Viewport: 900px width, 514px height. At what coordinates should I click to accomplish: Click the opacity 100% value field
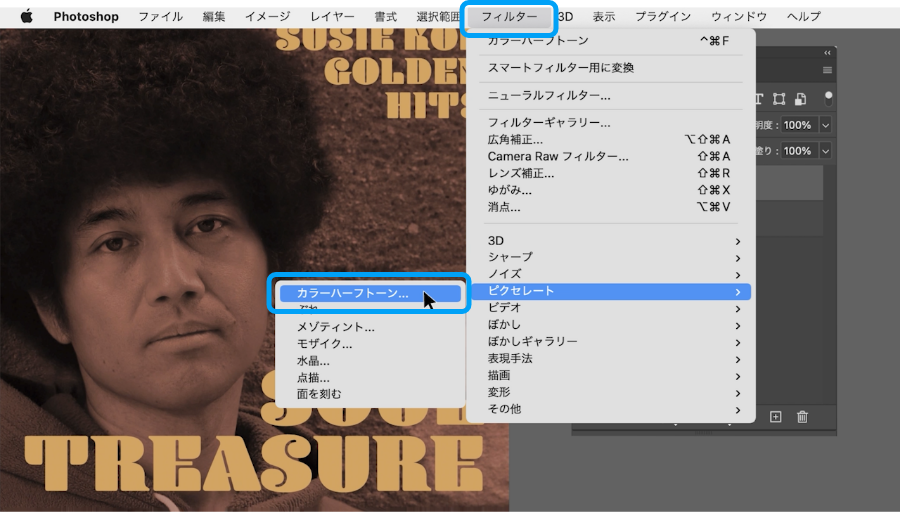(x=798, y=125)
